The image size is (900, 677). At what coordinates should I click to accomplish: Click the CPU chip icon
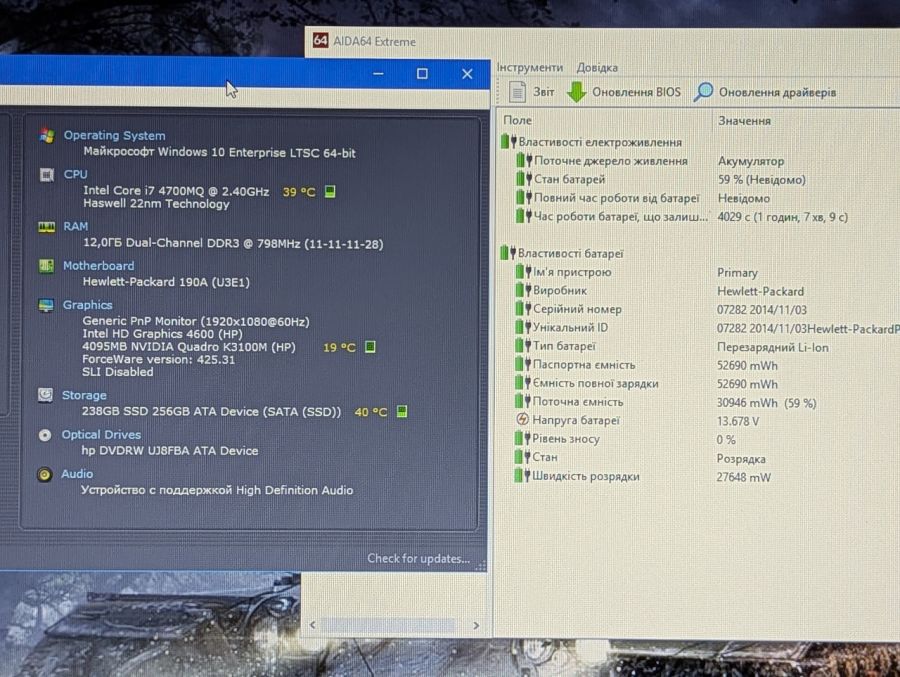coord(46,175)
